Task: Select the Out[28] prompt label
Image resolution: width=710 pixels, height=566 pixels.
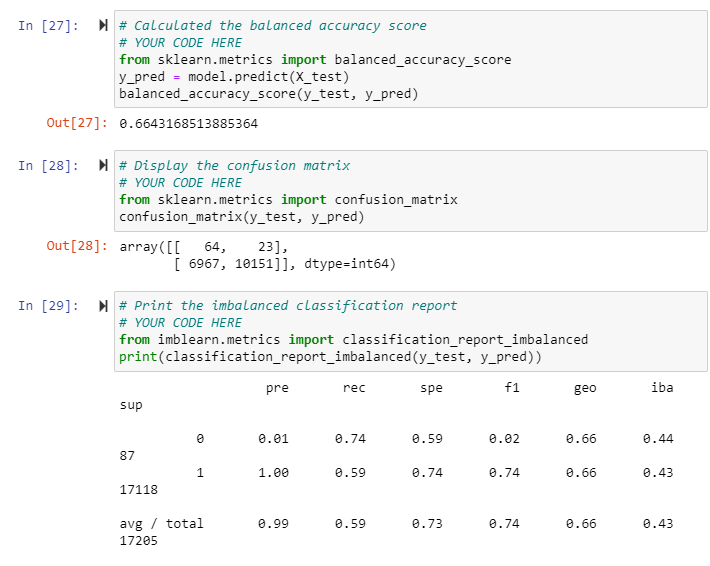Action: point(77,246)
